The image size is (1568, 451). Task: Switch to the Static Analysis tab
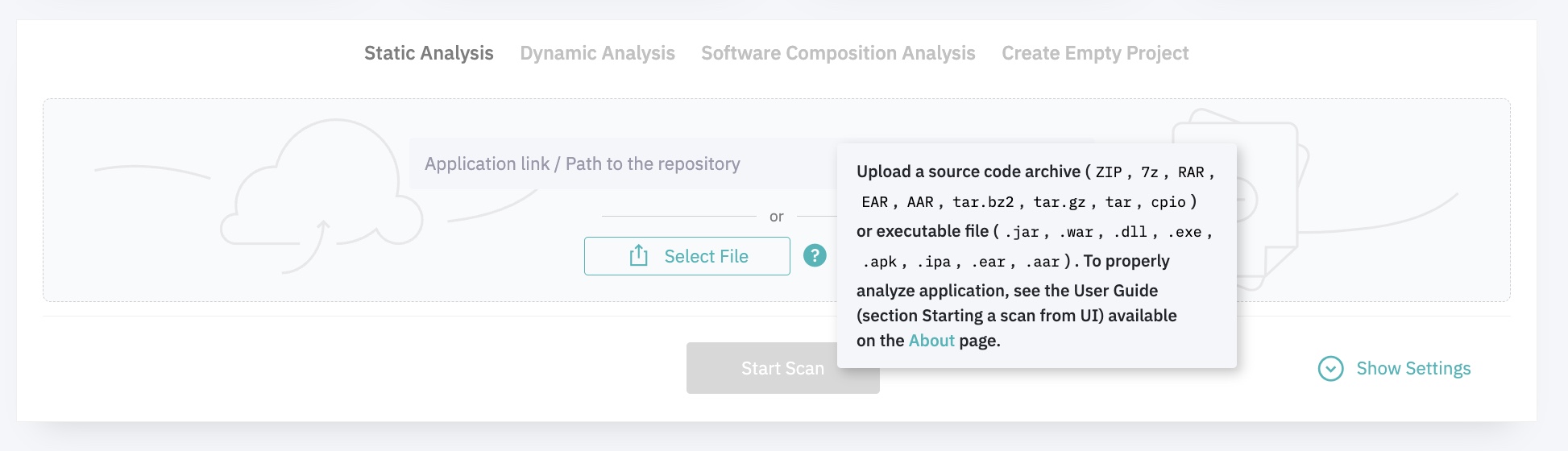(429, 53)
